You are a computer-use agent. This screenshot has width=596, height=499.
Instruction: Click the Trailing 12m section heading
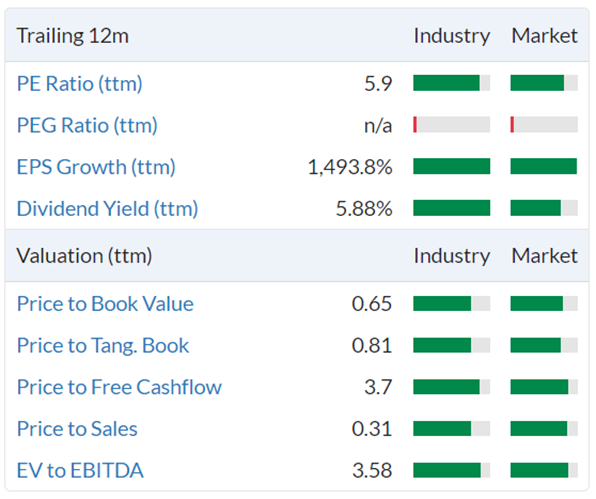pyautogui.click(x=73, y=36)
